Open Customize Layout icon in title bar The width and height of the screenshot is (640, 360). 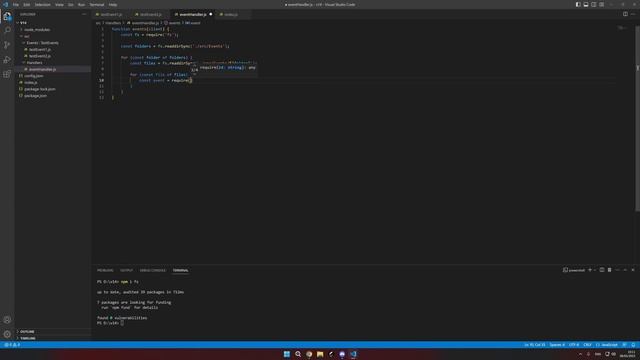[x=602, y=4]
